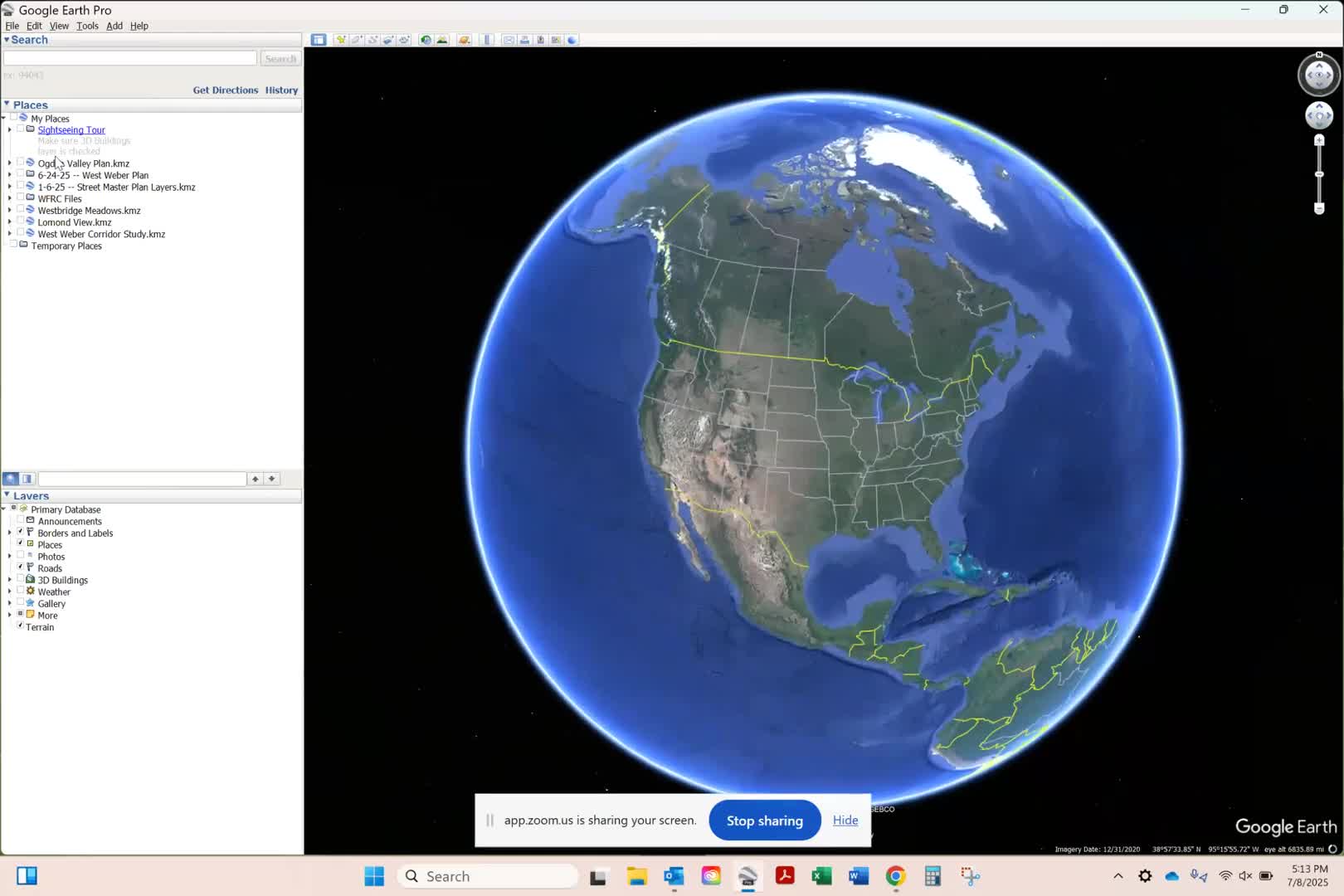Expand the Borders and Labels layer
Viewport: 1344px width, 896px height.
[x=9, y=533]
